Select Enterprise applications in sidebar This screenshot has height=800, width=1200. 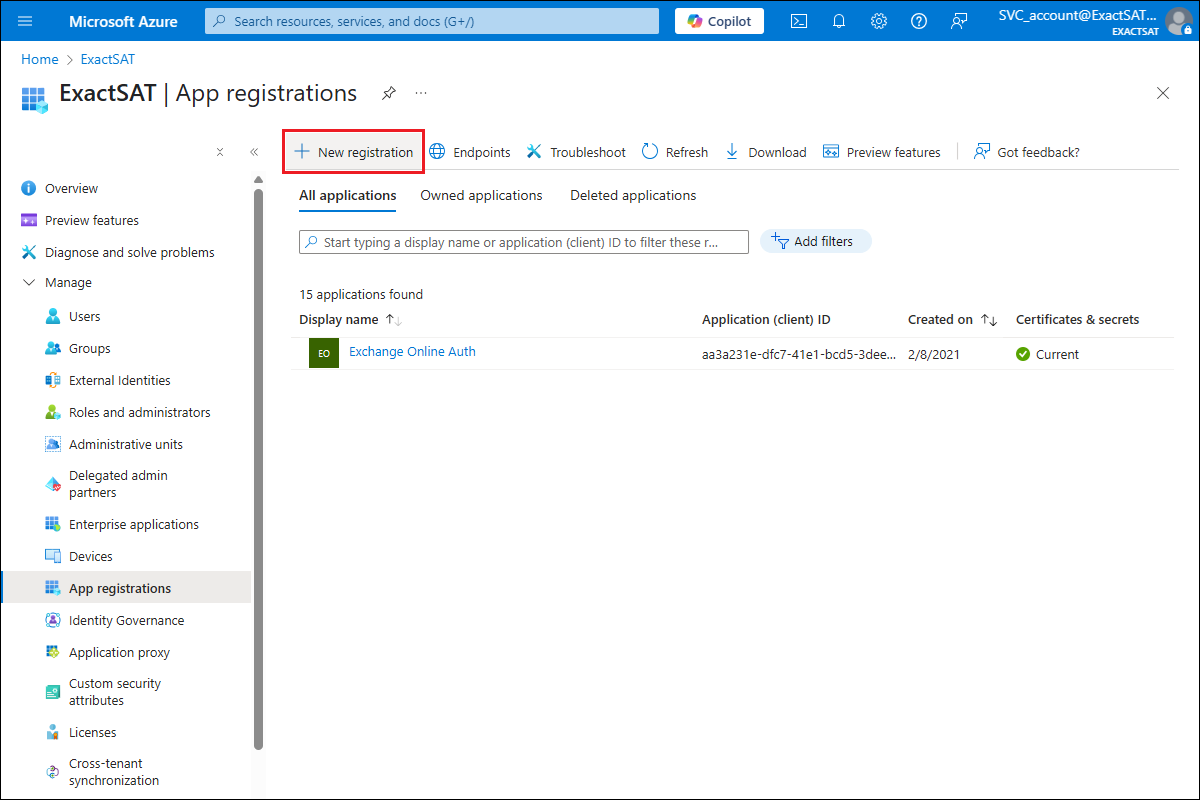point(133,525)
